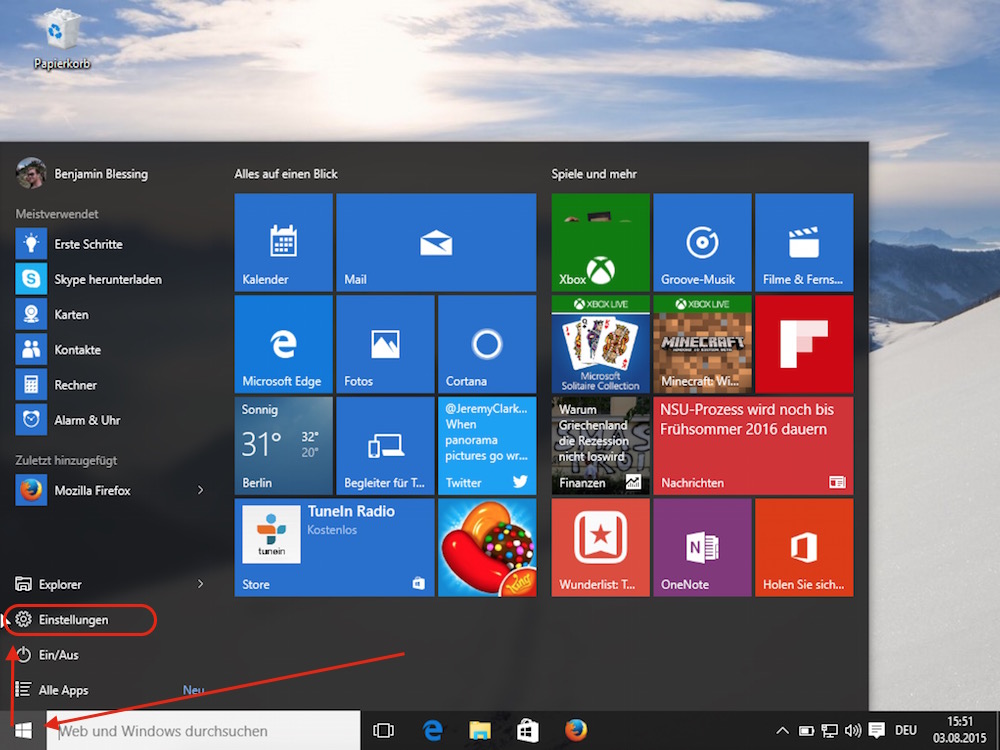The height and width of the screenshot is (750, 1000).
Task: Click the Windows Start button
Action: coord(23,730)
